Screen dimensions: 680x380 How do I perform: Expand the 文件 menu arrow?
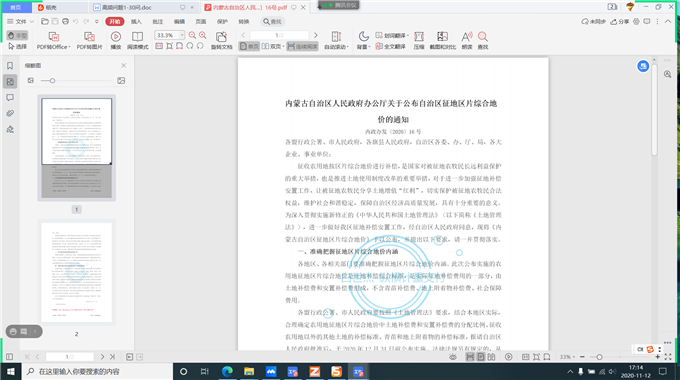[32, 21]
